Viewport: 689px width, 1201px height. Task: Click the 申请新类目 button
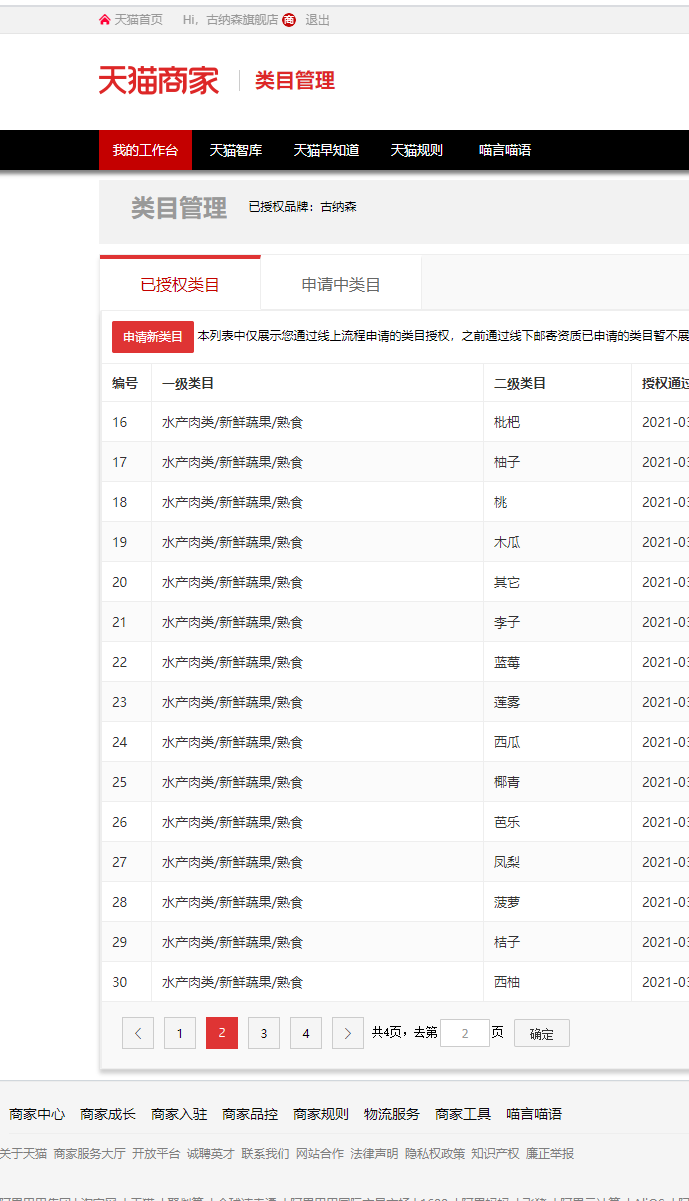[x=153, y=337]
